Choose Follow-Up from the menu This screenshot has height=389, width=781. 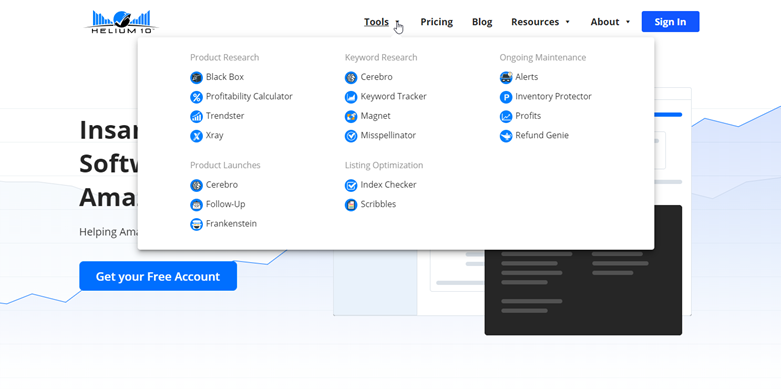pos(226,204)
